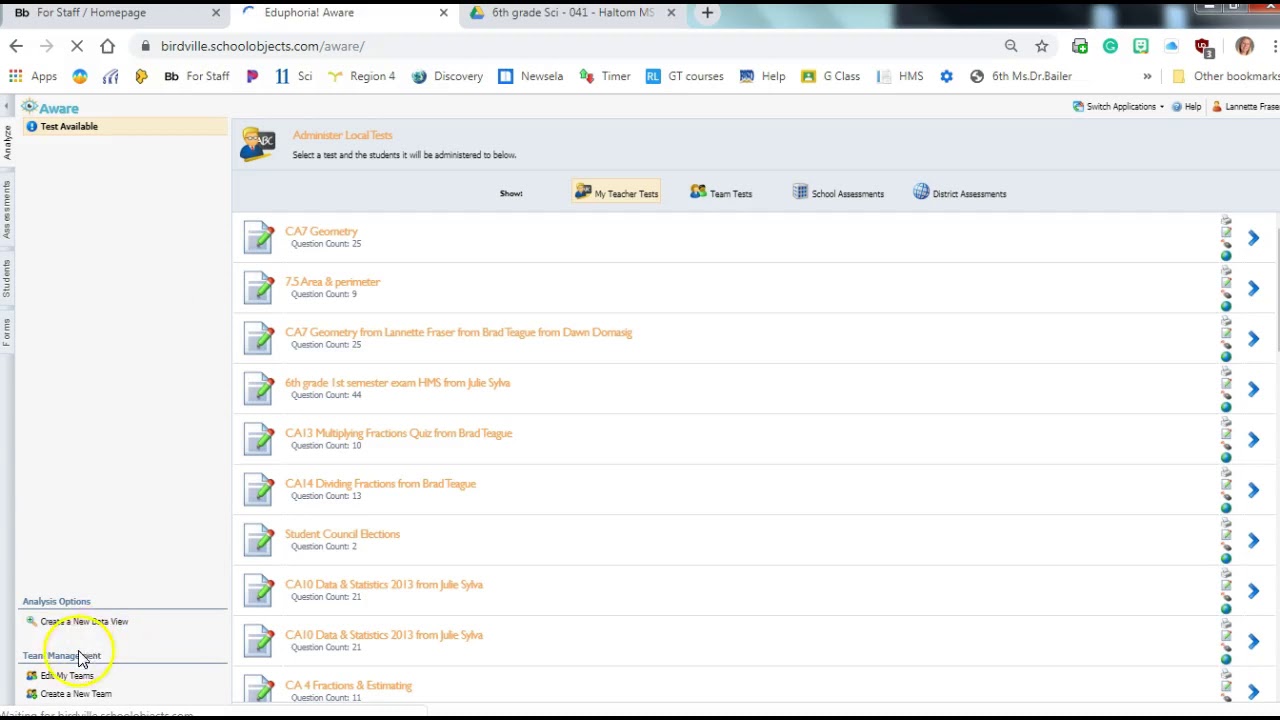Open CA14 Dividing Fractions from Brad Teague
Screen dimensions: 1280x720
(x=380, y=483)
